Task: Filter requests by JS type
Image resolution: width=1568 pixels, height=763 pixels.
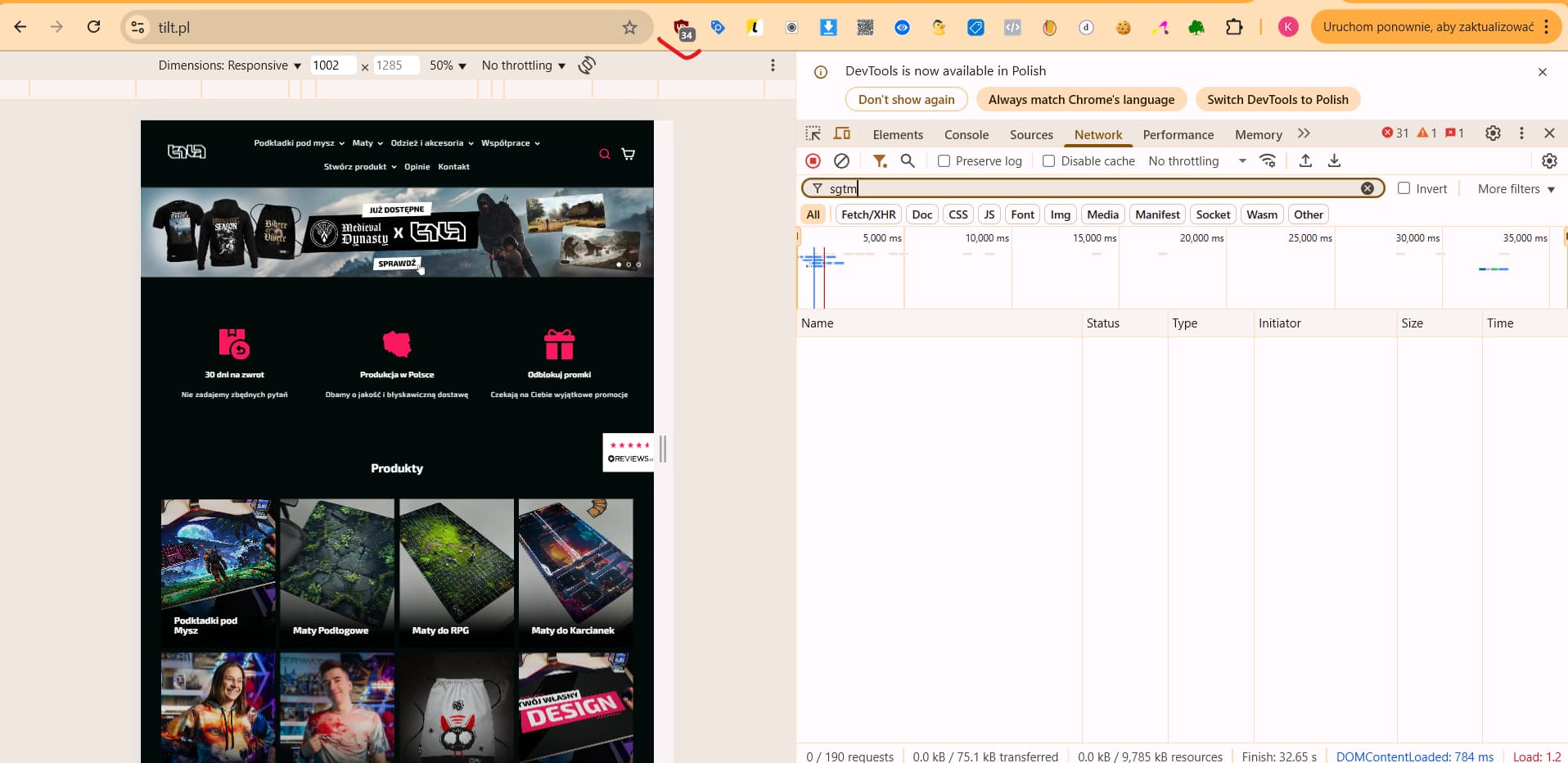Action: coord(989,214)
